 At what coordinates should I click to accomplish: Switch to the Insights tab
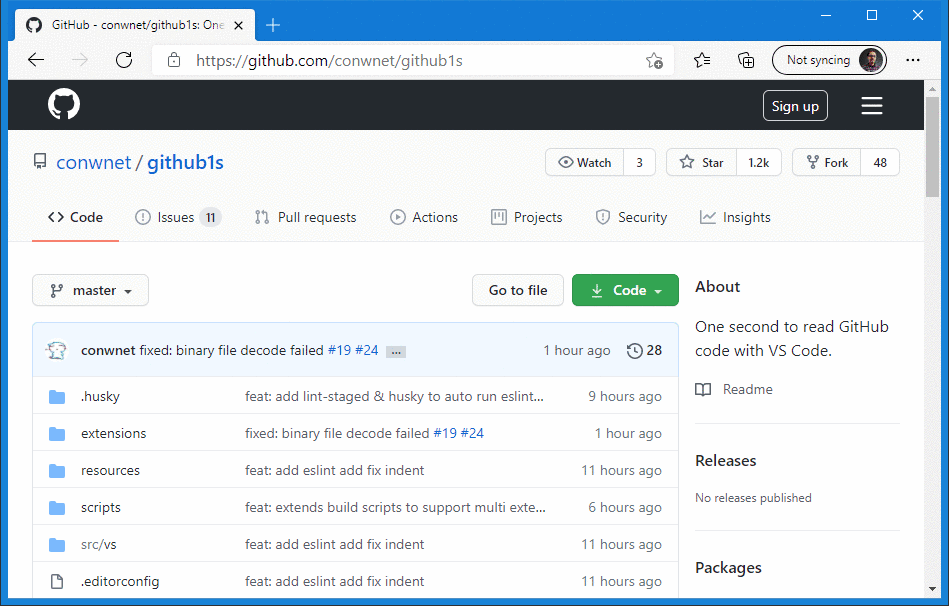coord(735,217)
